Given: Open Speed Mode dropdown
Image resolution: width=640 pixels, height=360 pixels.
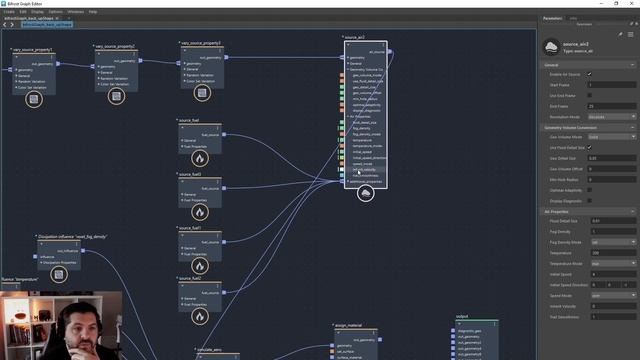Looking at the screenshot, I should click(x=613, y=296).
